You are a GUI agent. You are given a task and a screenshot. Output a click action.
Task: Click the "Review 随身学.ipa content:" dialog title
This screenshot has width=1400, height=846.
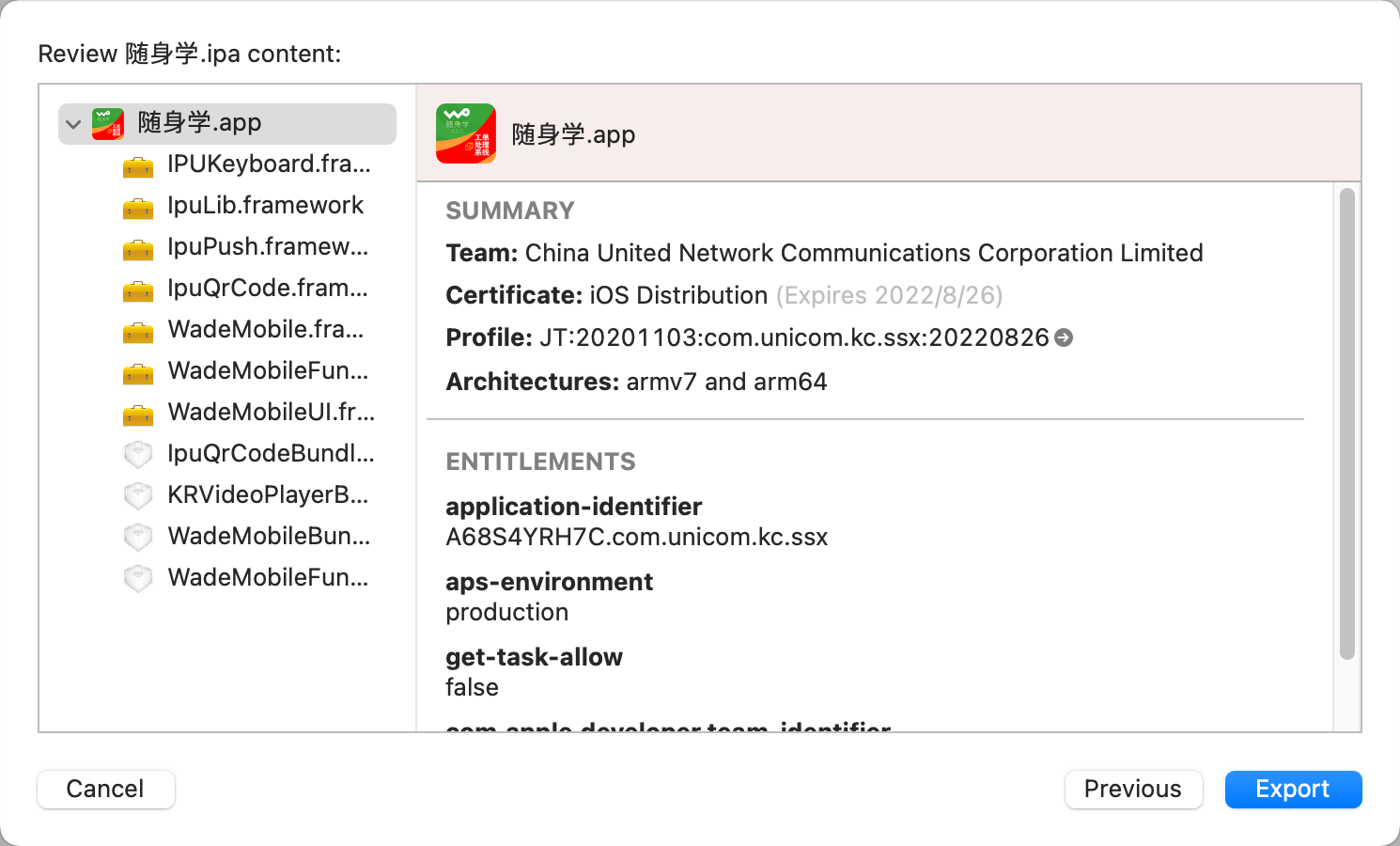pos(190,54)
